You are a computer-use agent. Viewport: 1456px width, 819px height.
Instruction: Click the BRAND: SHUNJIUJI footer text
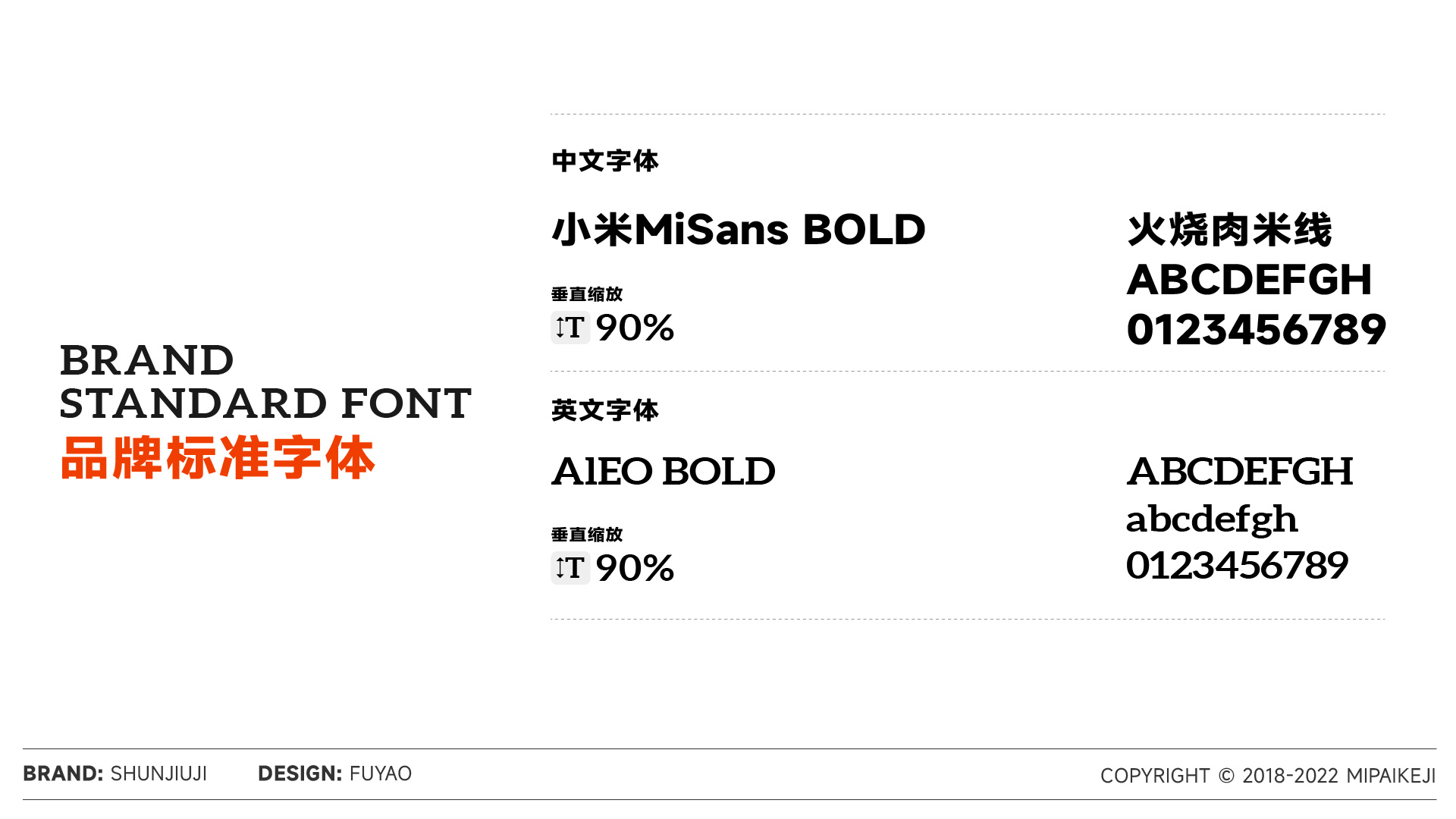coord(115,773)
